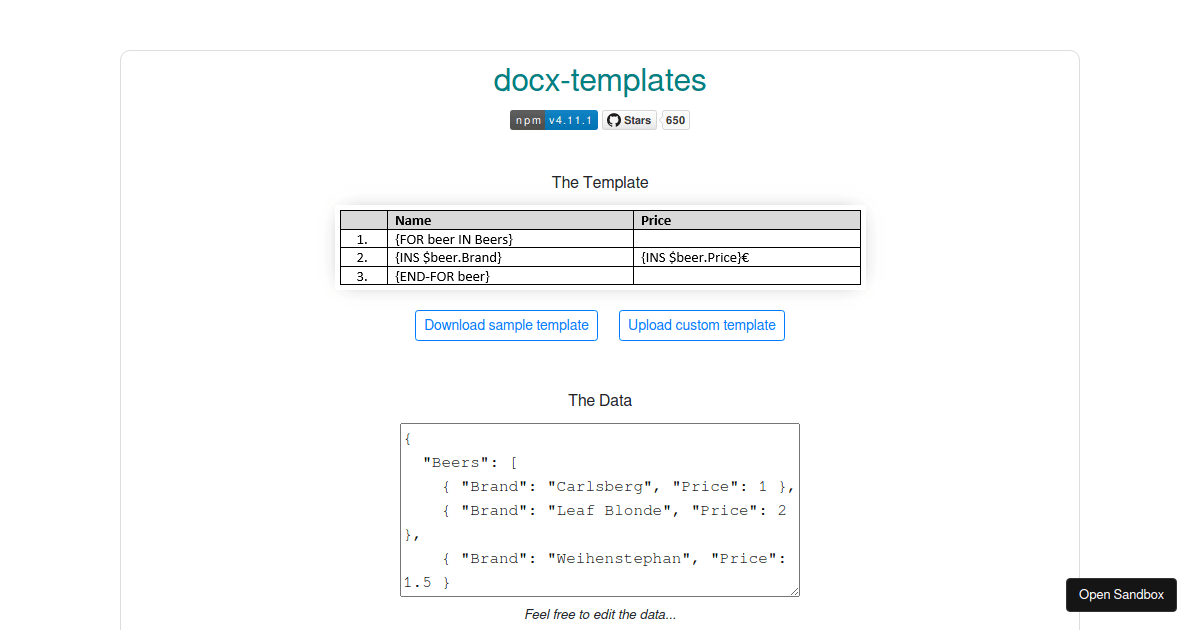Viewport: 1200px width, 630px height.
Task: Select the {FOR beer IN Beers} cell
Action: coord(454,239)
